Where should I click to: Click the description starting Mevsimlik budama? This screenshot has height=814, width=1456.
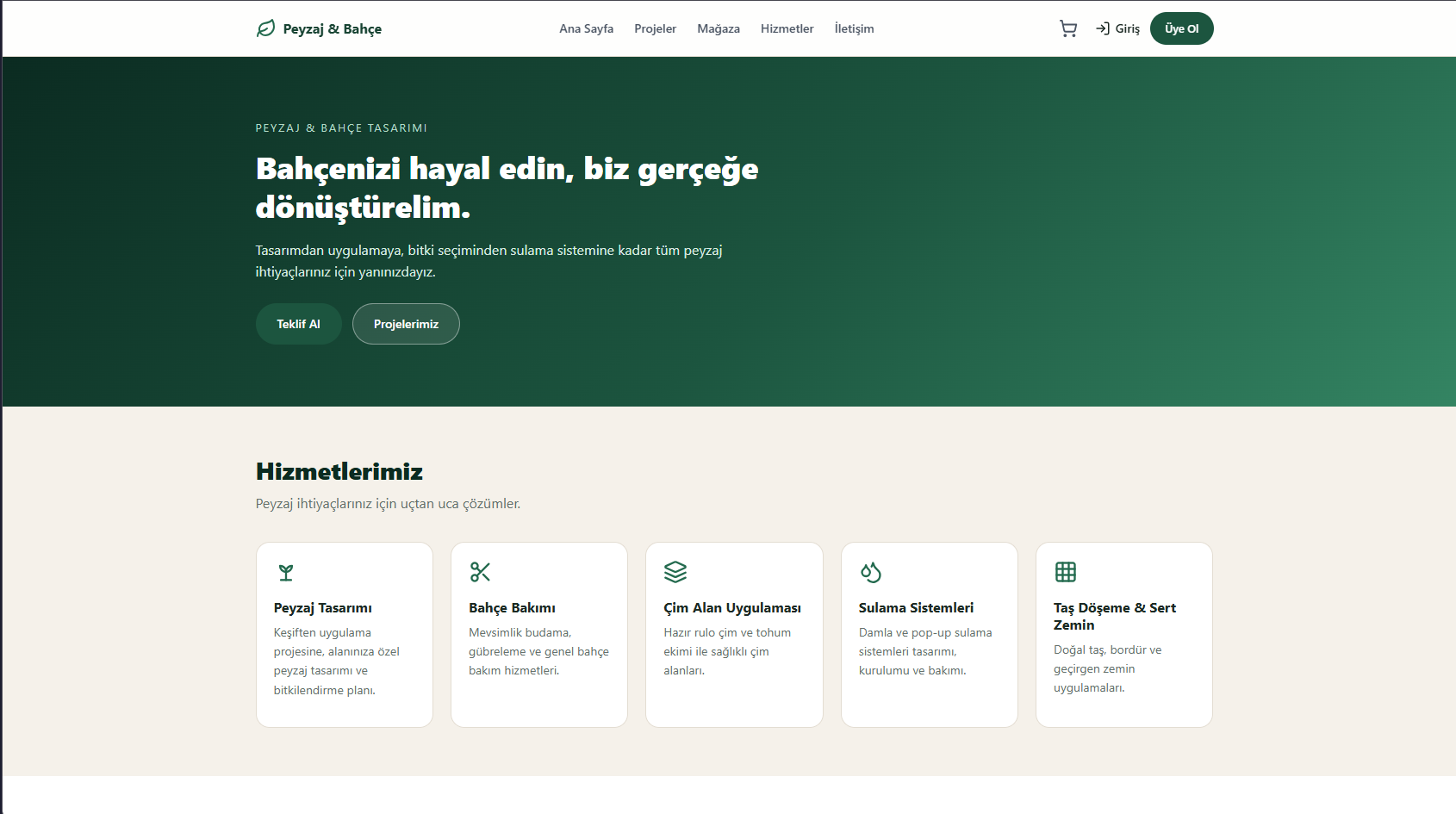click(538, 651)
